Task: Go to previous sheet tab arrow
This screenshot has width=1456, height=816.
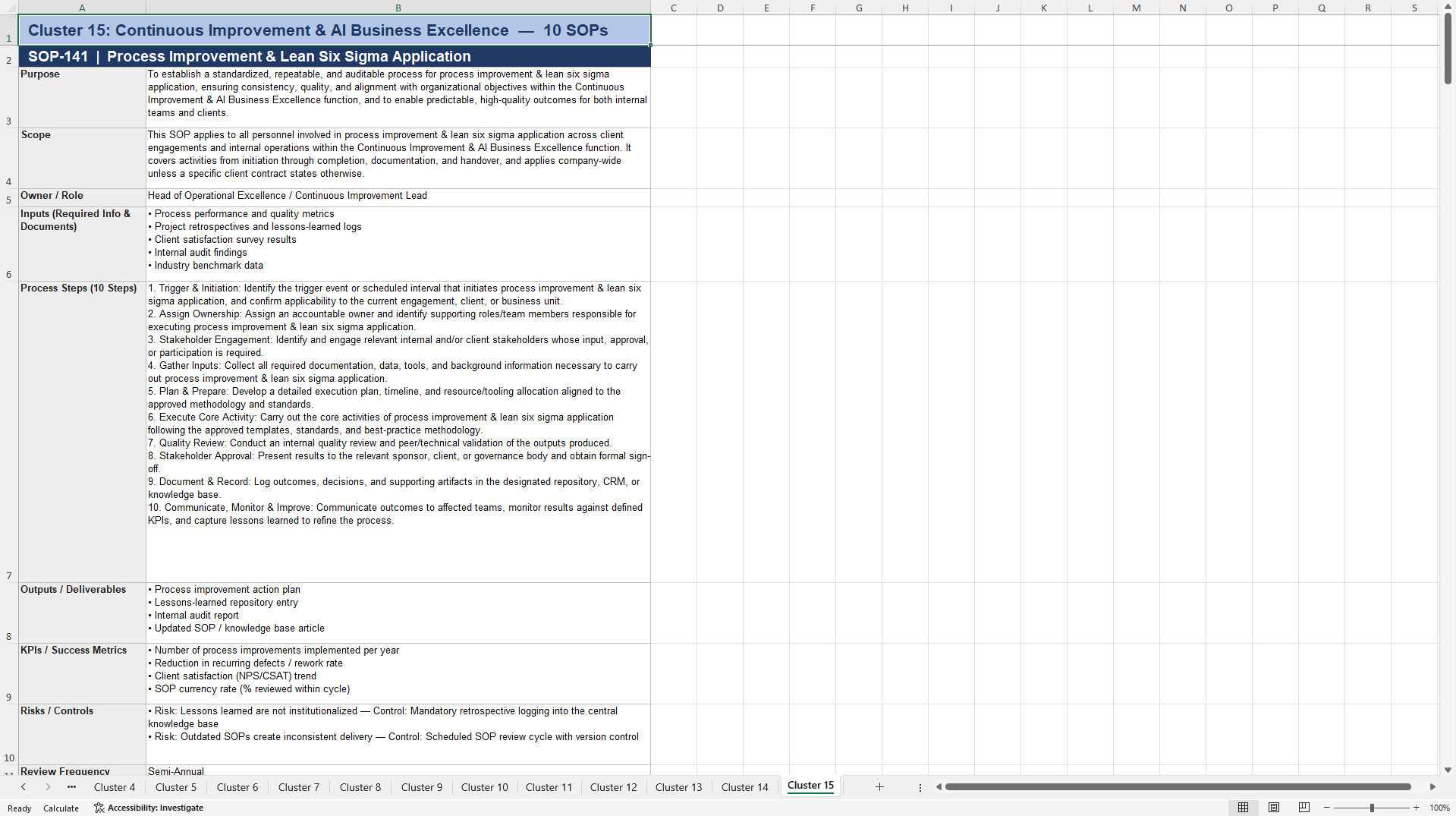Action: tap(24, 787)
